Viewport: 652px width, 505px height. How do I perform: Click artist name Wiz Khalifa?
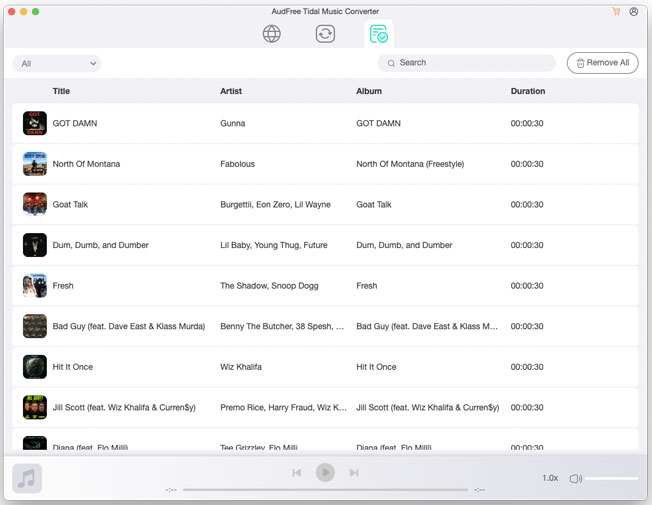point(241,367)
